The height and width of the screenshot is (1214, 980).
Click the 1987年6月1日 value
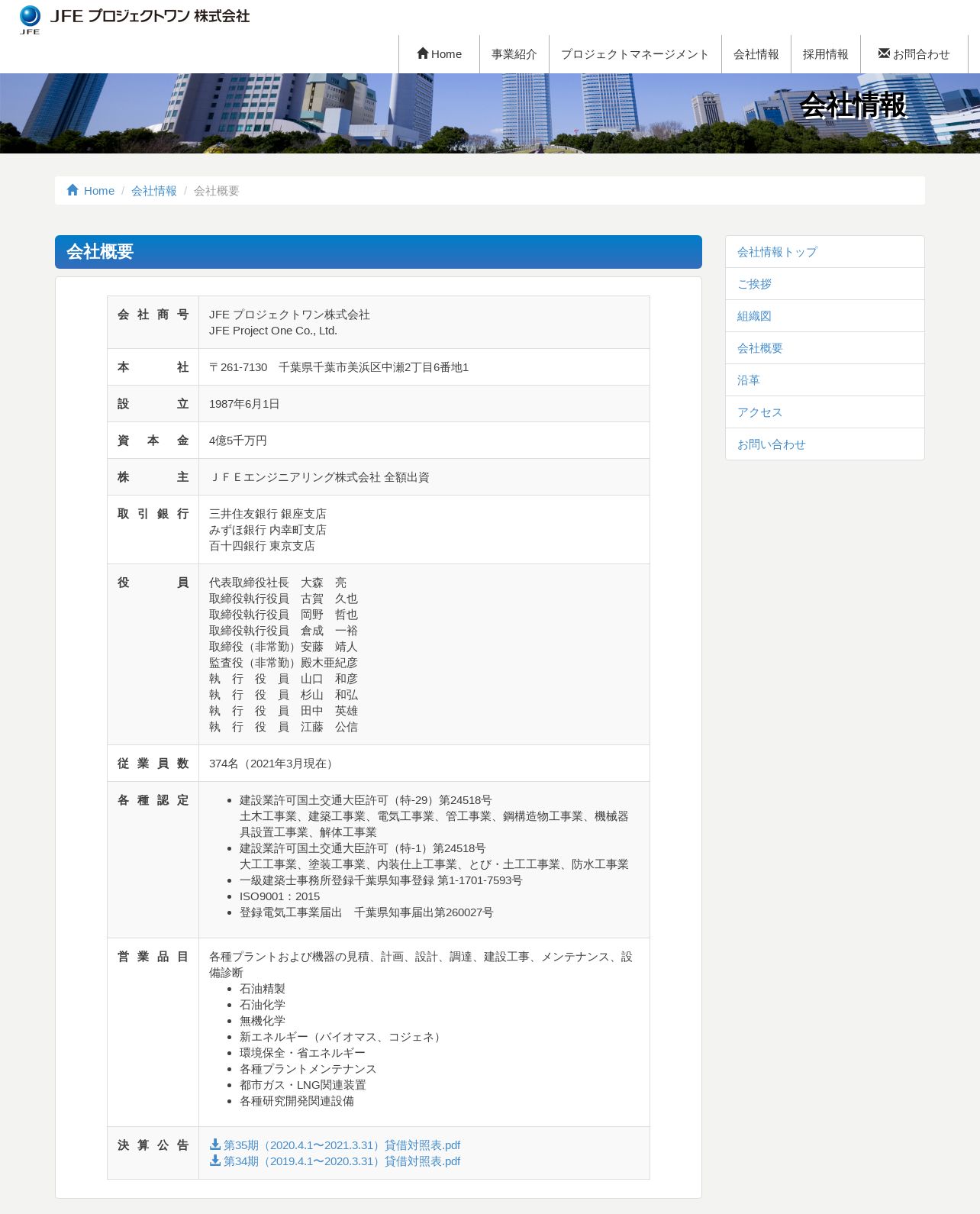244,404
